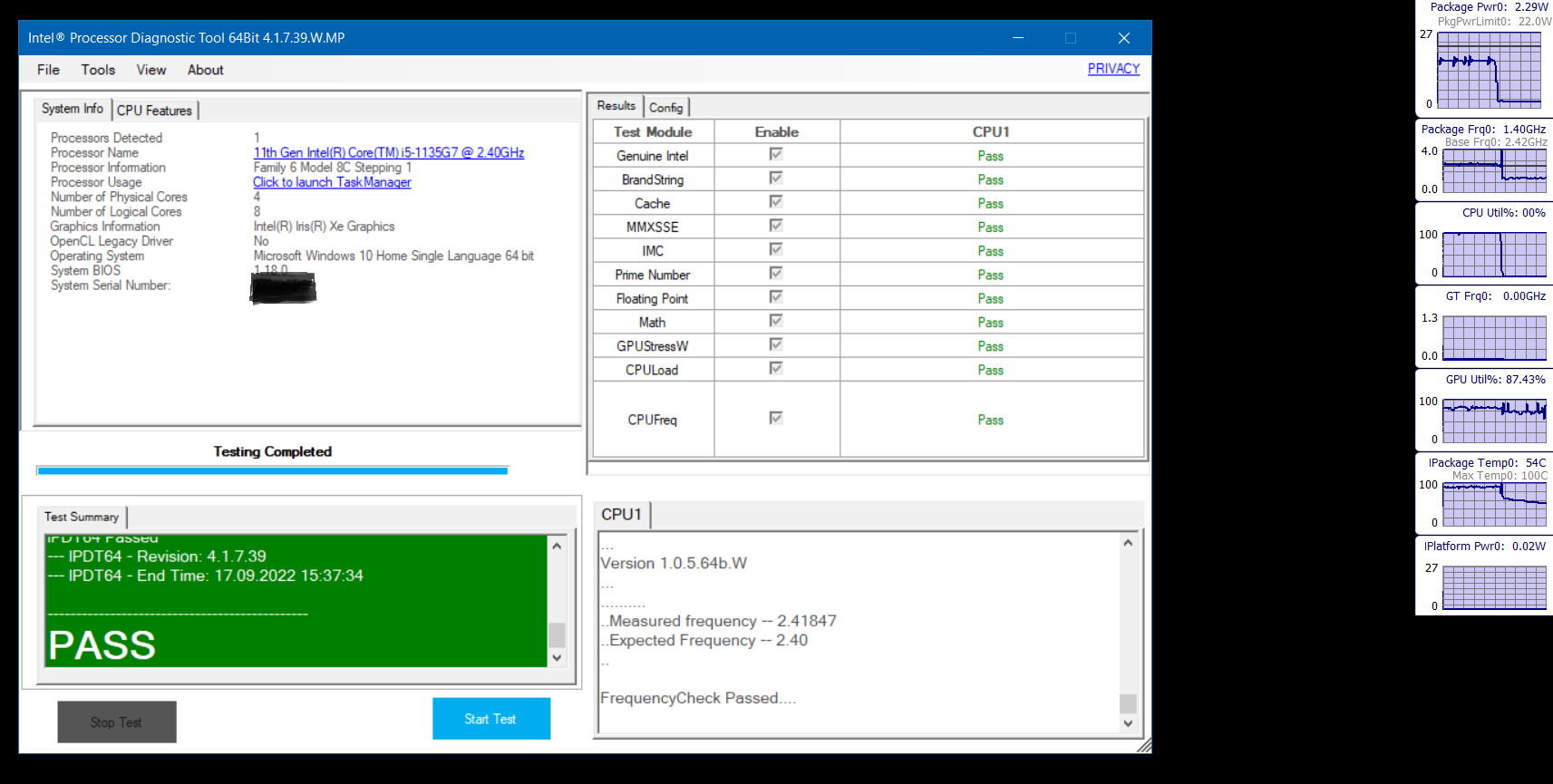The image size is (1553, 784).
Task: Click the Package Frq0 frequency graph
Action: click(1494, 171)
